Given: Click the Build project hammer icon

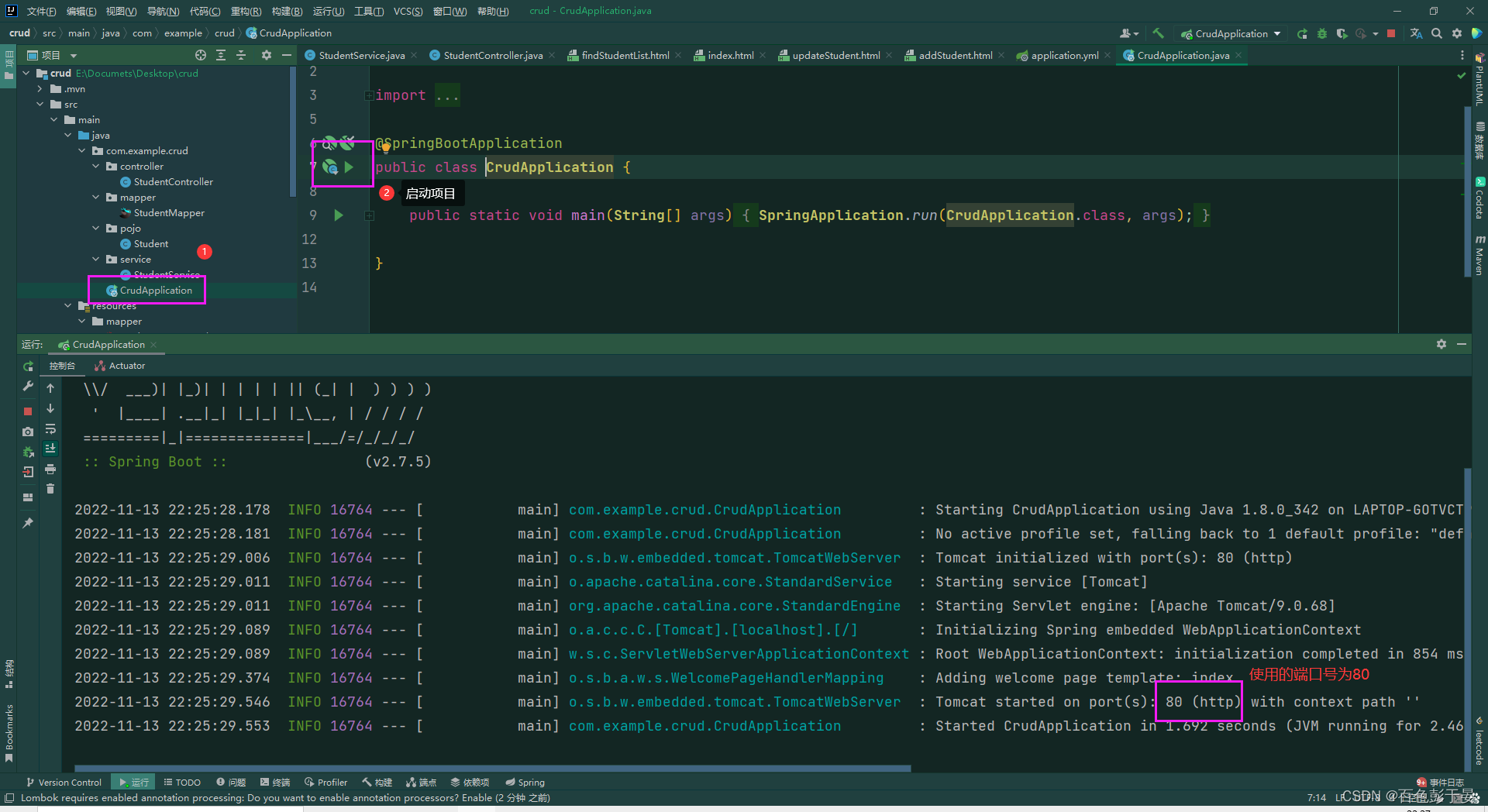Looking at the screenshot, I should click(x=1158, y=33).
